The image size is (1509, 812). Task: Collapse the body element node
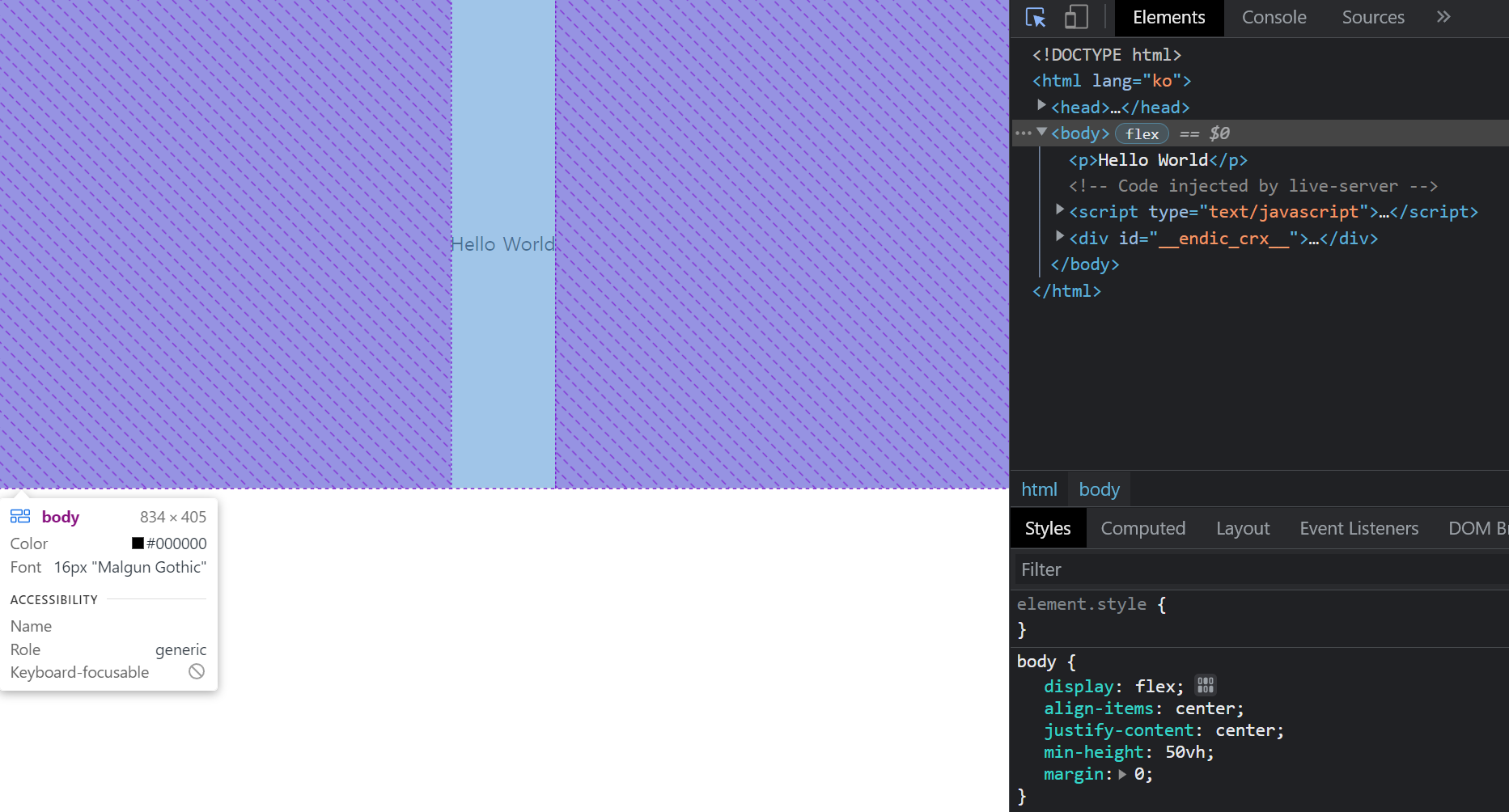(x=1042, y=132)
